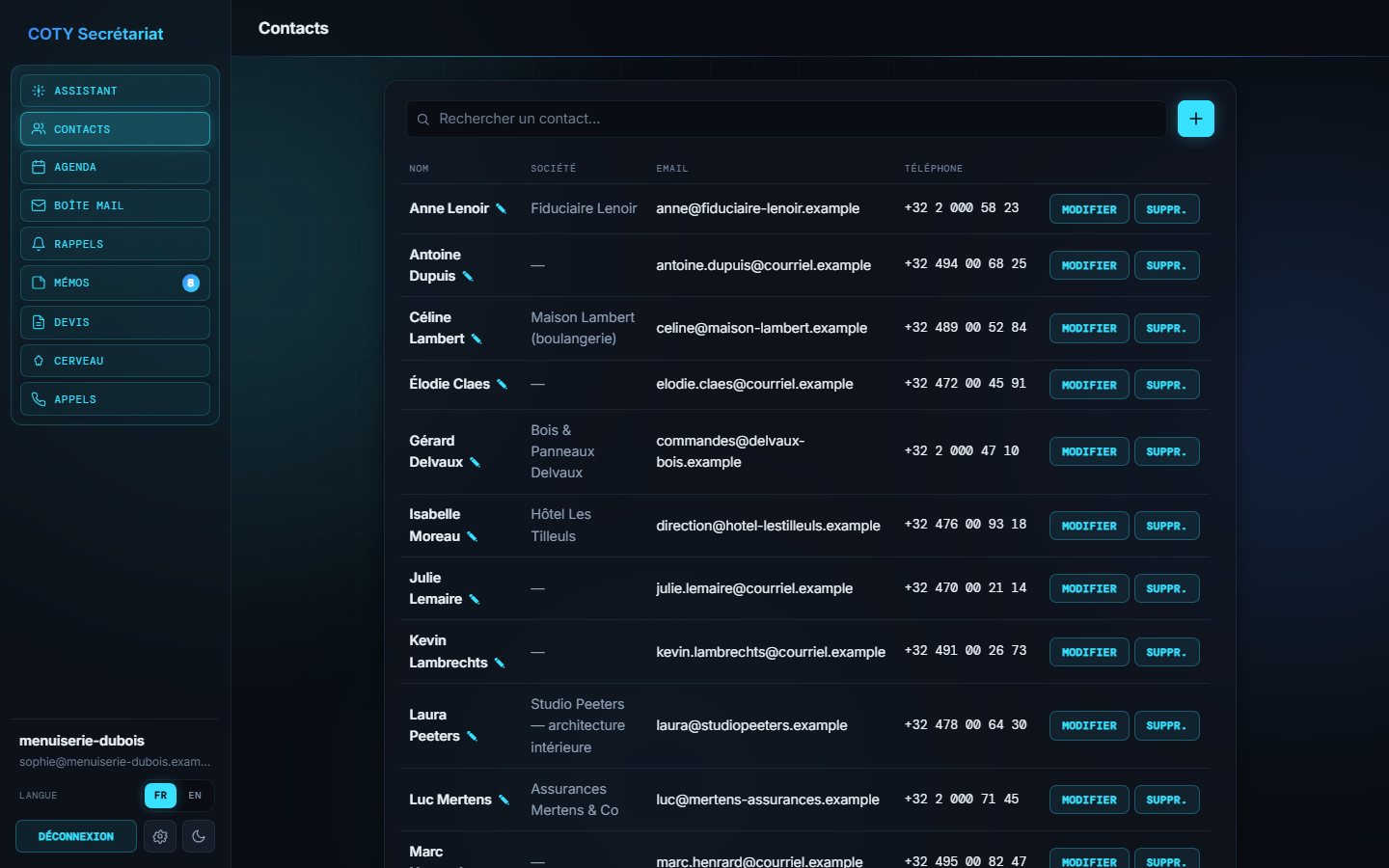The image size is (1389, 868).
Task: Click email anne@fiduciaire-lenoir.example
Action: pos(757,208)
